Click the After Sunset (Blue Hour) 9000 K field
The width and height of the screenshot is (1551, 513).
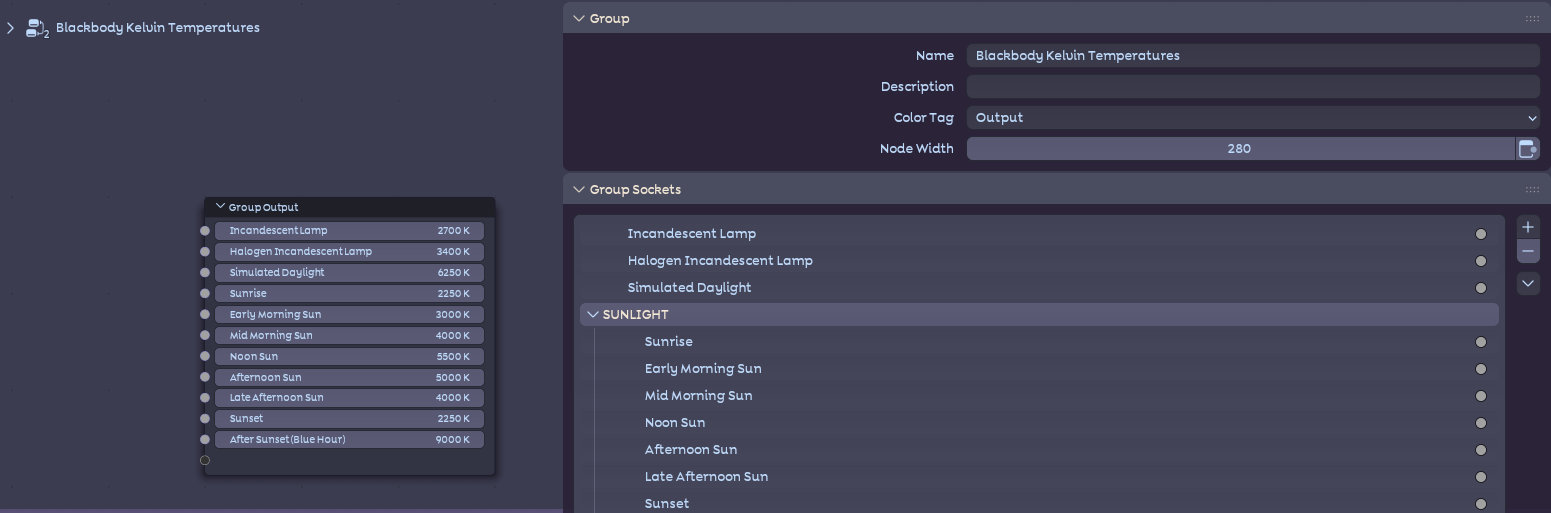pyautogui.click(x=349, y=440)
